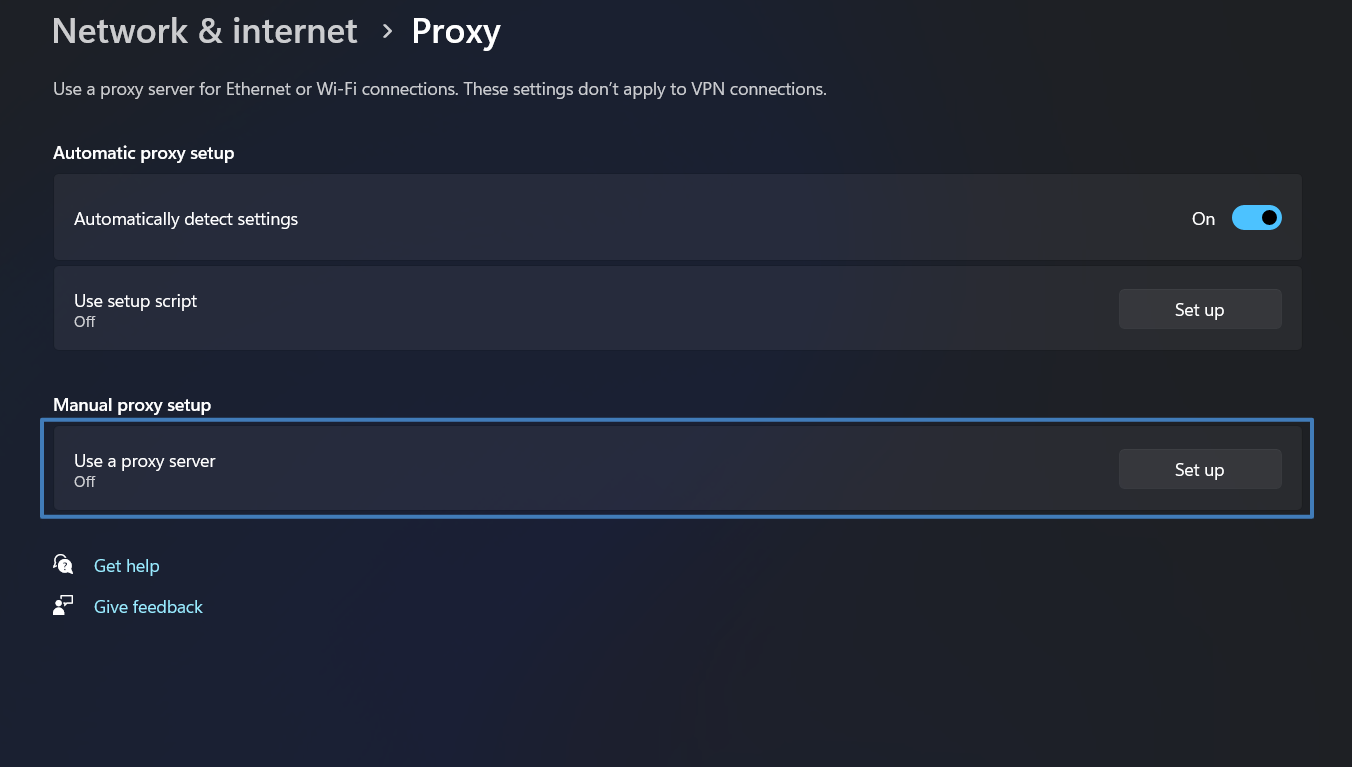The image size is (1352, 767).
Task: Click the On label beside the toggle
Action: pyautogui.click(x=1203, y=219)
